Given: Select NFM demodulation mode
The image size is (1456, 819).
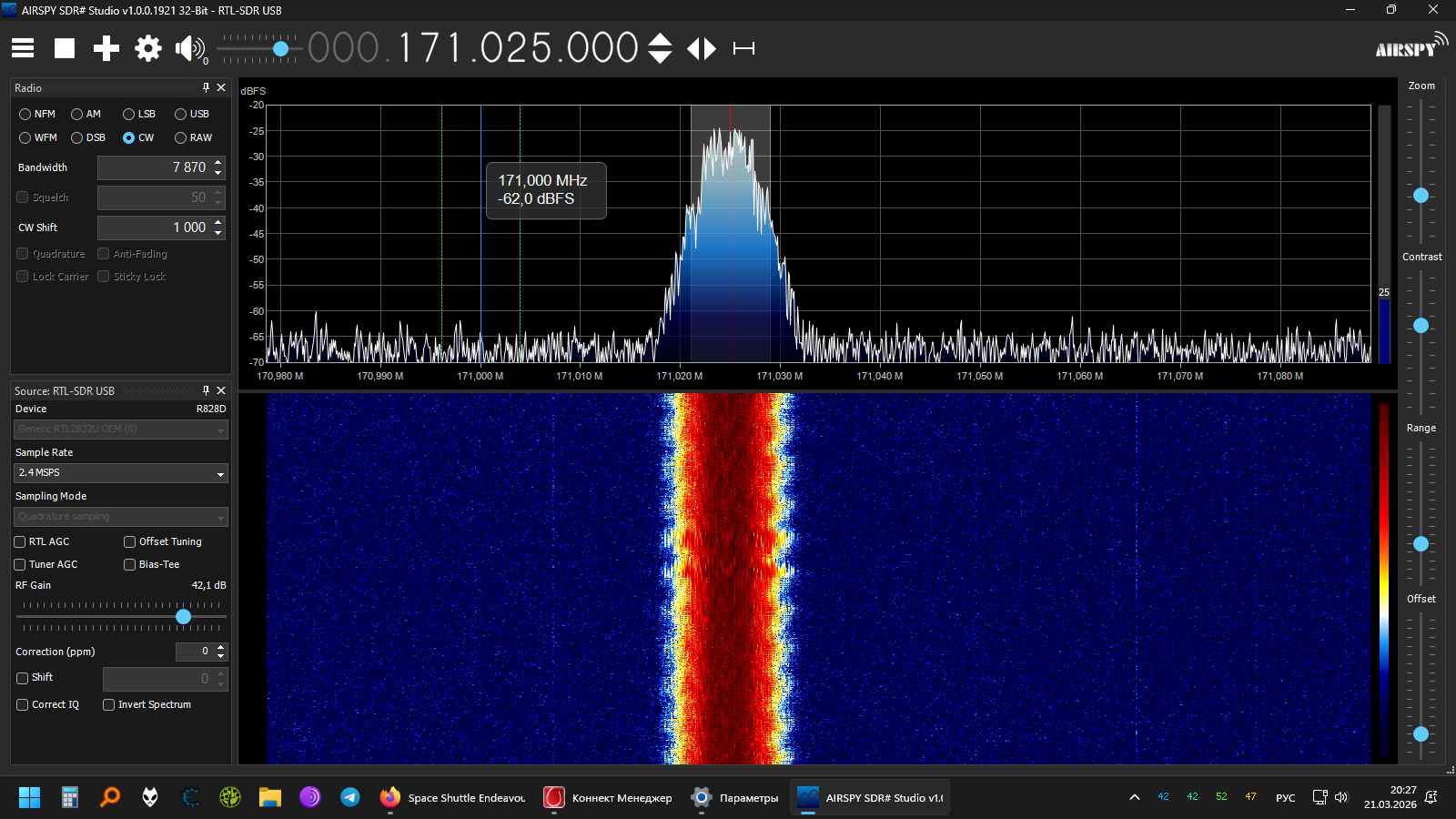Looking at the screenshot, I should [25, 115].
